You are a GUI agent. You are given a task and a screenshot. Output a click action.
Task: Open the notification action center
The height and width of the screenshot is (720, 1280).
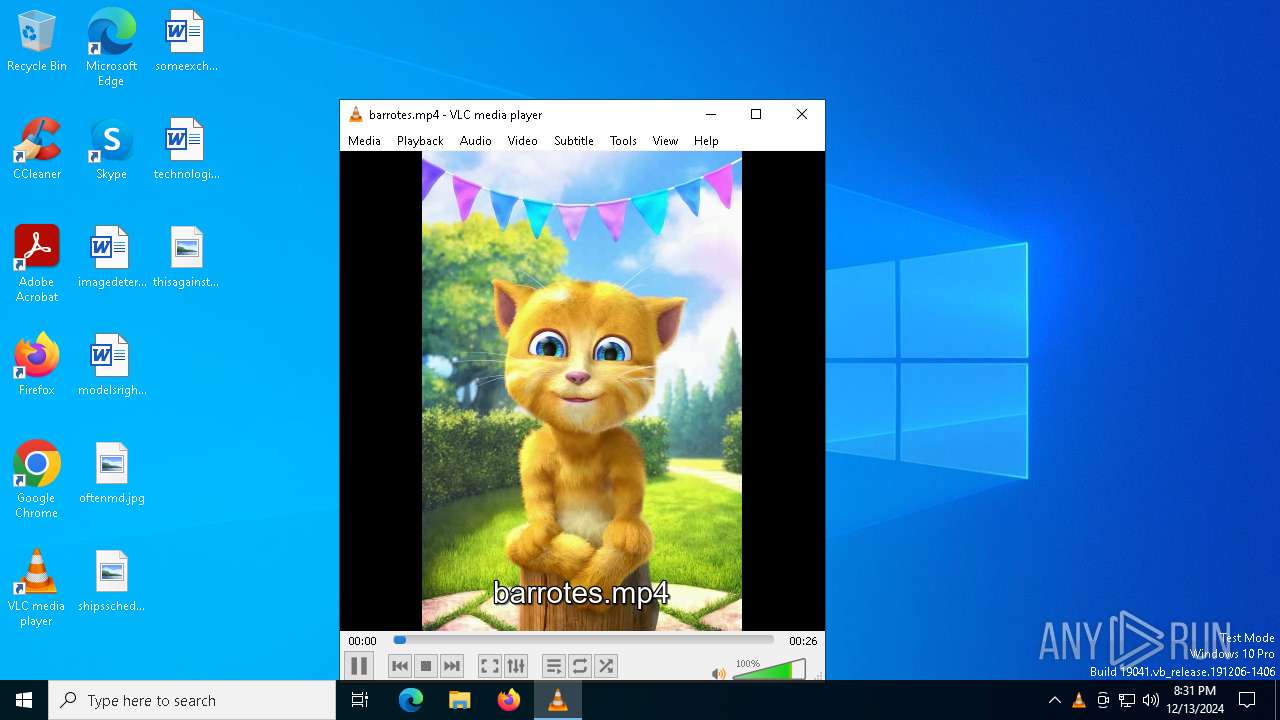point(1247,700)
